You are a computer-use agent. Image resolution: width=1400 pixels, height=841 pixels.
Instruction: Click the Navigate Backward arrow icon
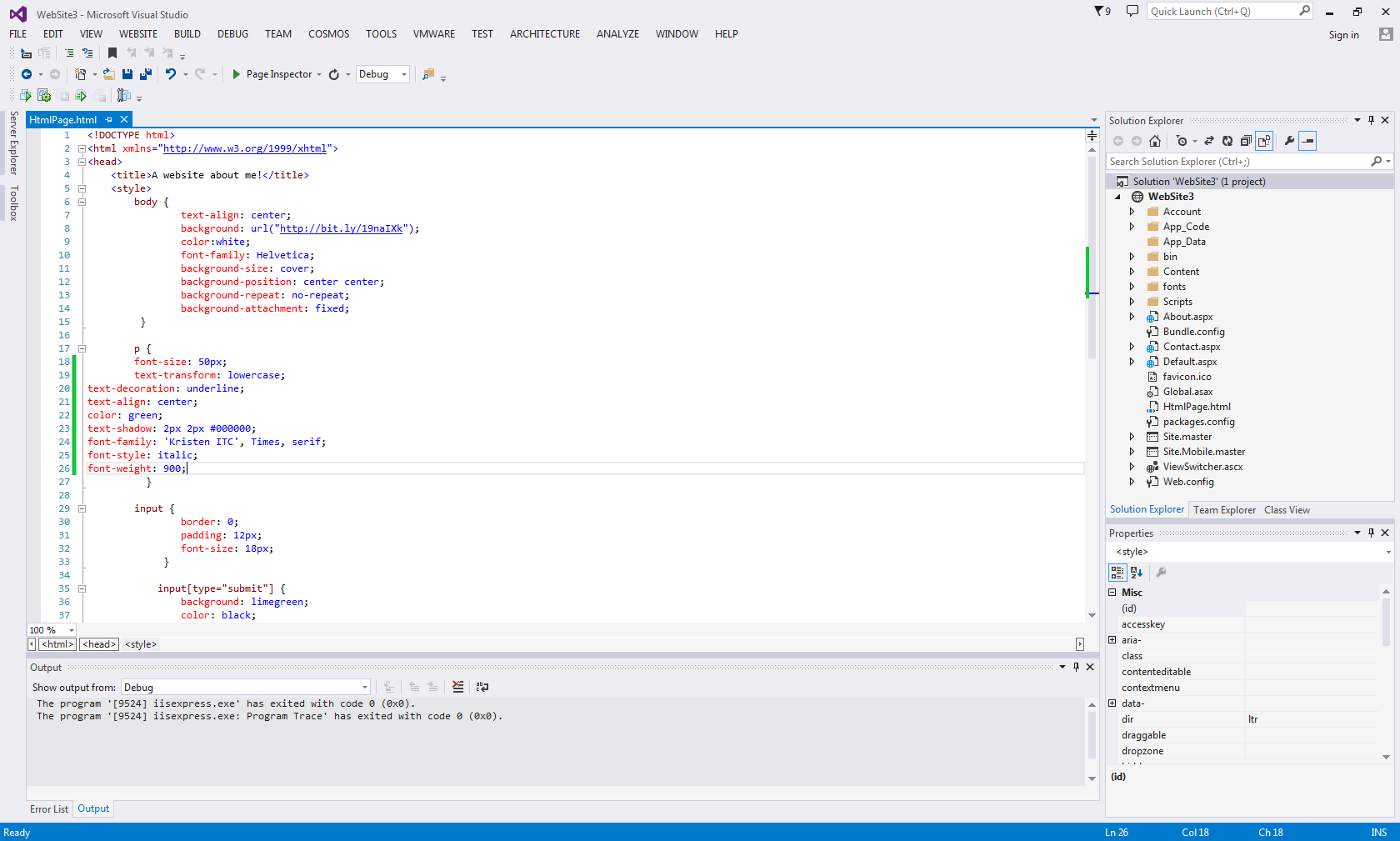coord(26,74)
